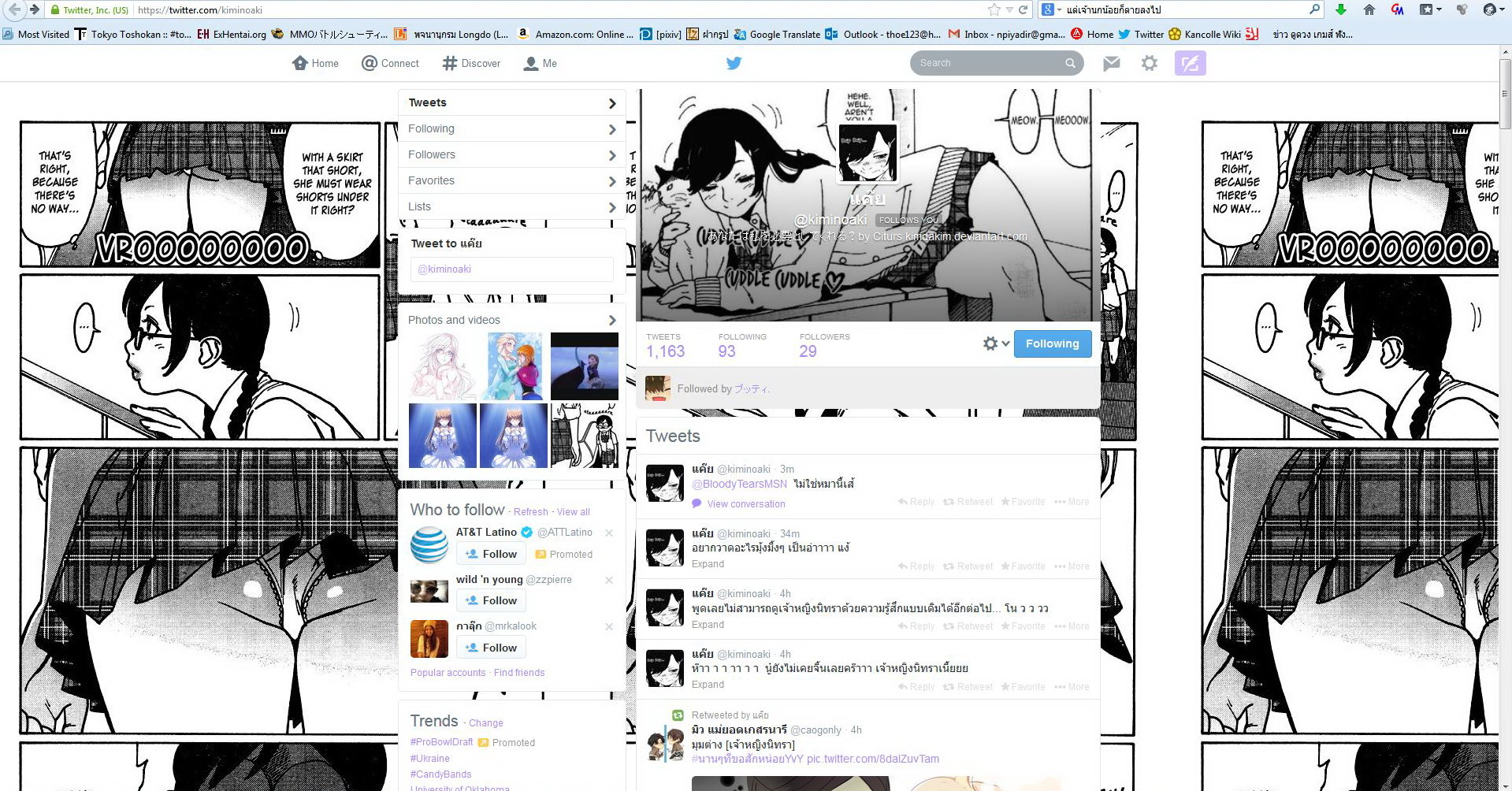This screenshot has width=1512, height=791.
Task: Open the #Ukraine trend
Action: (430, 759)
